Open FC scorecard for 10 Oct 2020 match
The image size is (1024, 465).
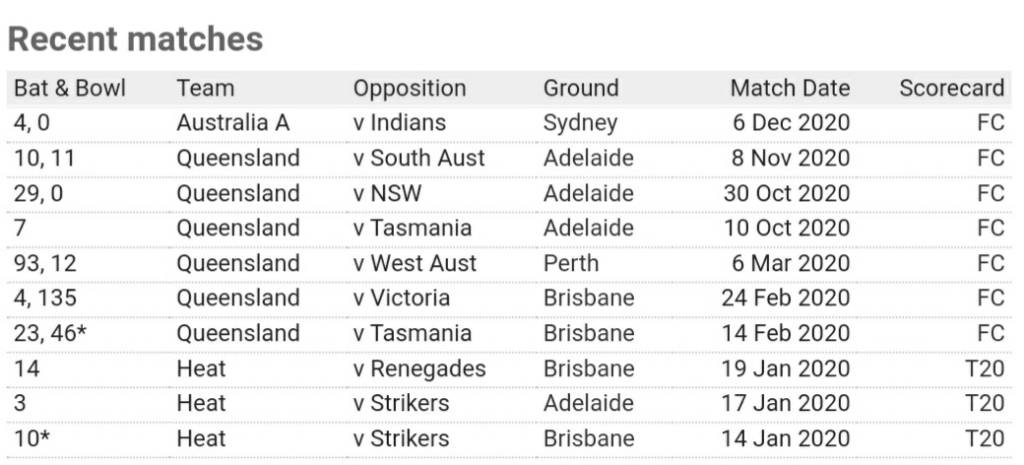[x=991, y=228]
